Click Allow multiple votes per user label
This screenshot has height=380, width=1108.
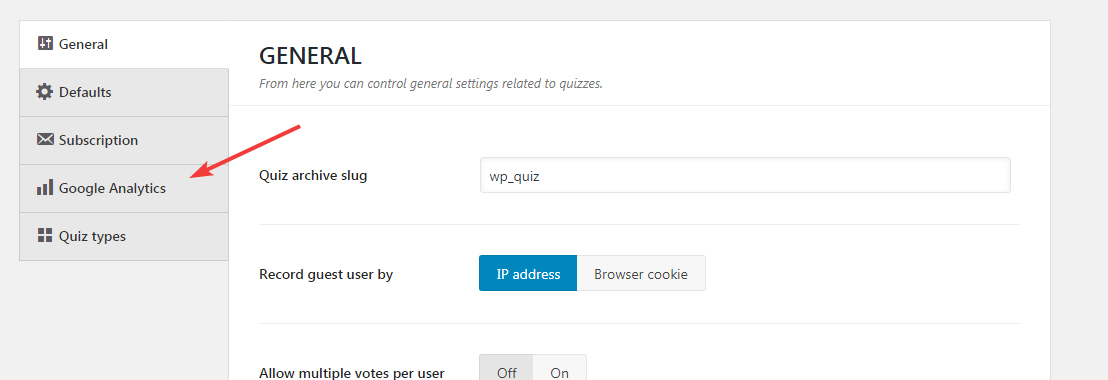(352, 372)
